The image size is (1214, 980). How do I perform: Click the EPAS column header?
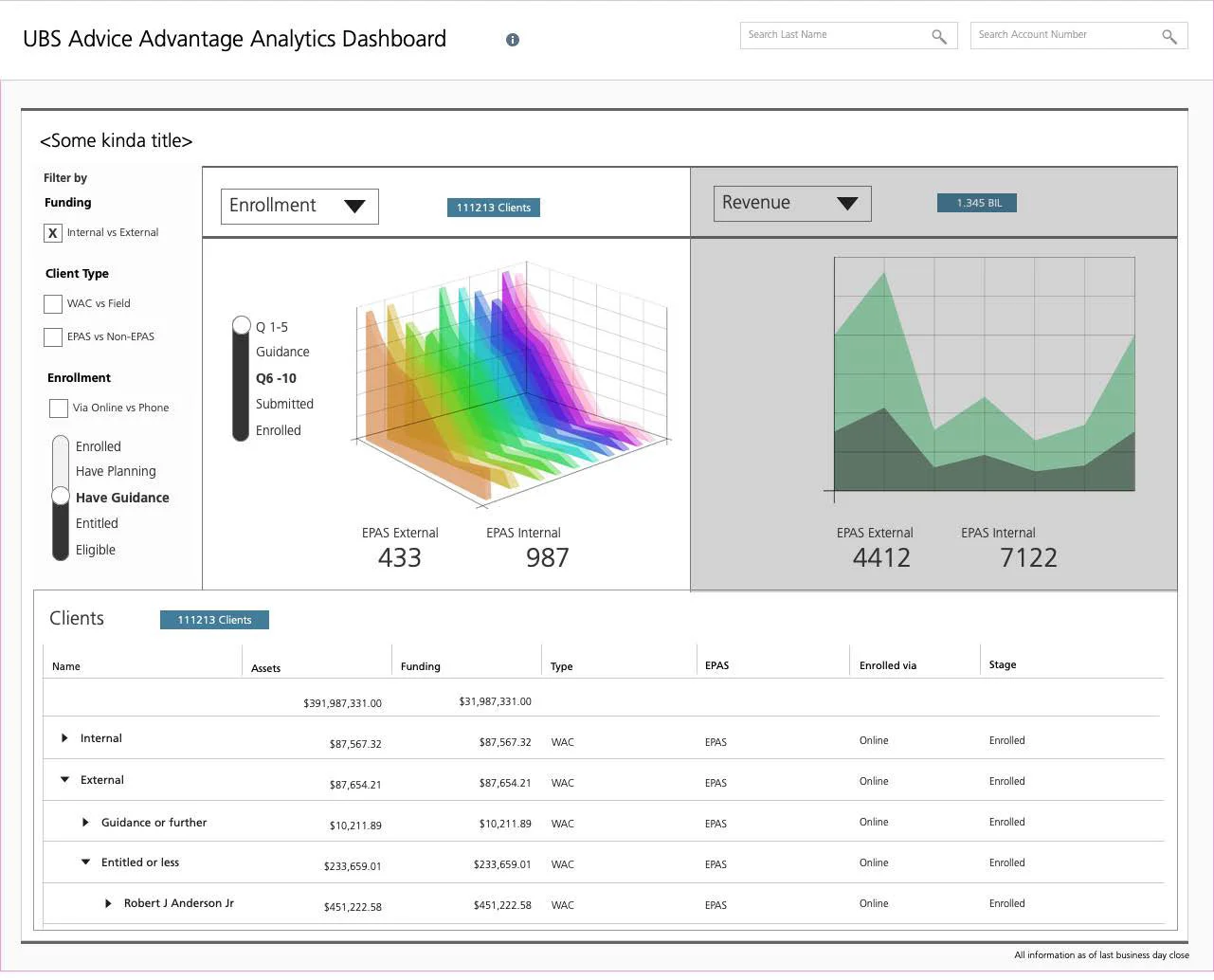[x=717, y=665]
